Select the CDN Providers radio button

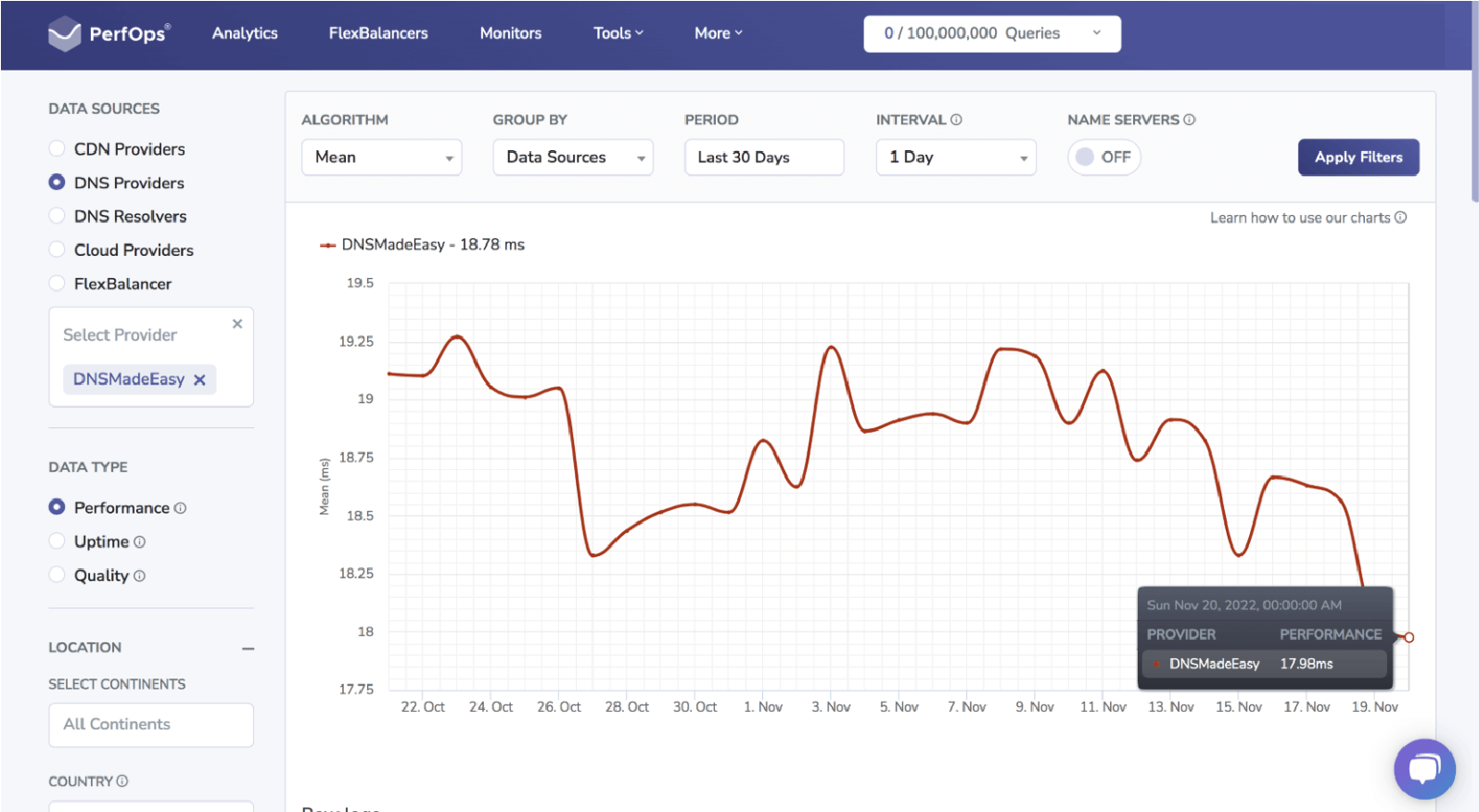pyautogui.click(x=57, y=149)
